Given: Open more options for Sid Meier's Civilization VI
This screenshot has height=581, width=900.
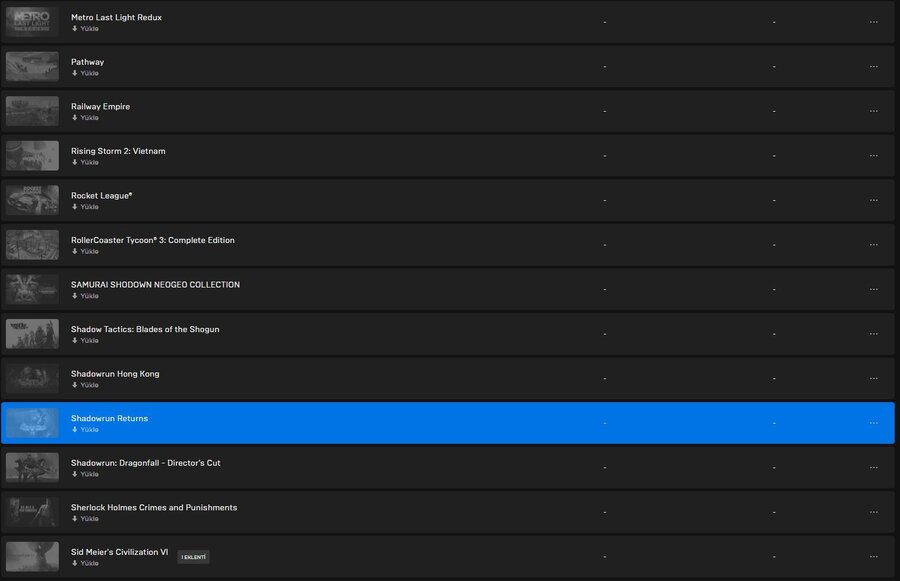Looking at the screenshot, I should 873,557.
